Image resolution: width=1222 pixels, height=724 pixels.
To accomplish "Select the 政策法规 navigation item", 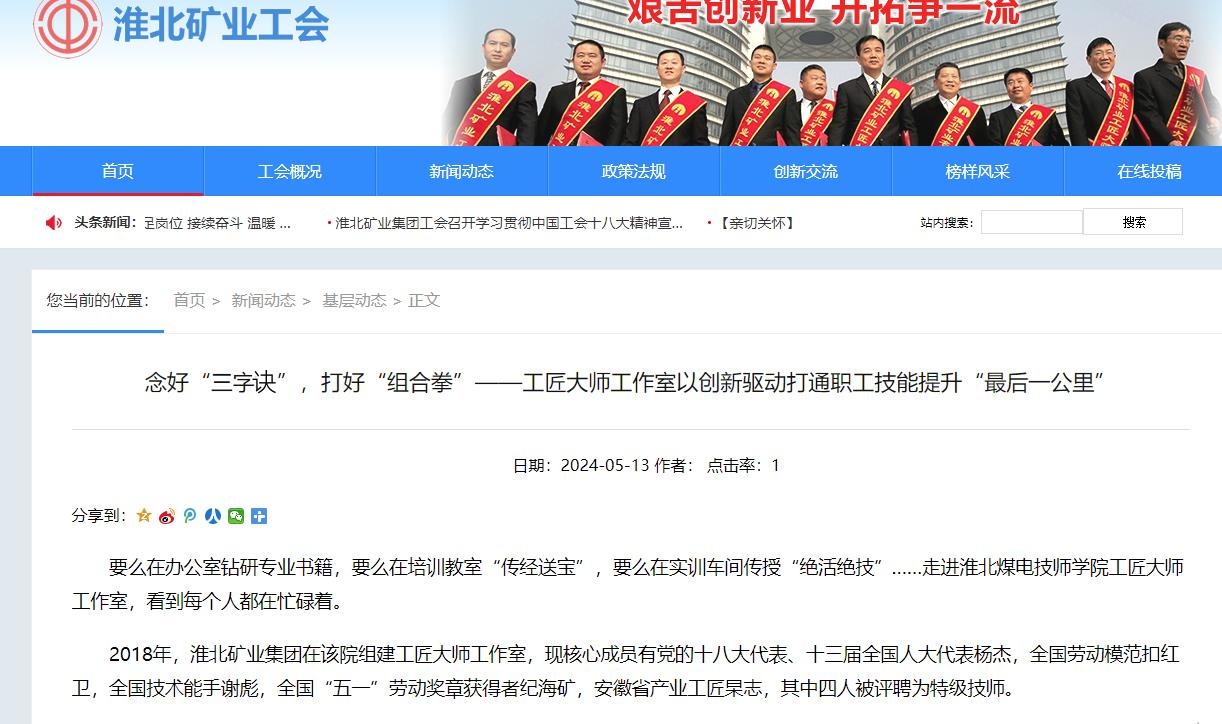I will tap(634, 171).
